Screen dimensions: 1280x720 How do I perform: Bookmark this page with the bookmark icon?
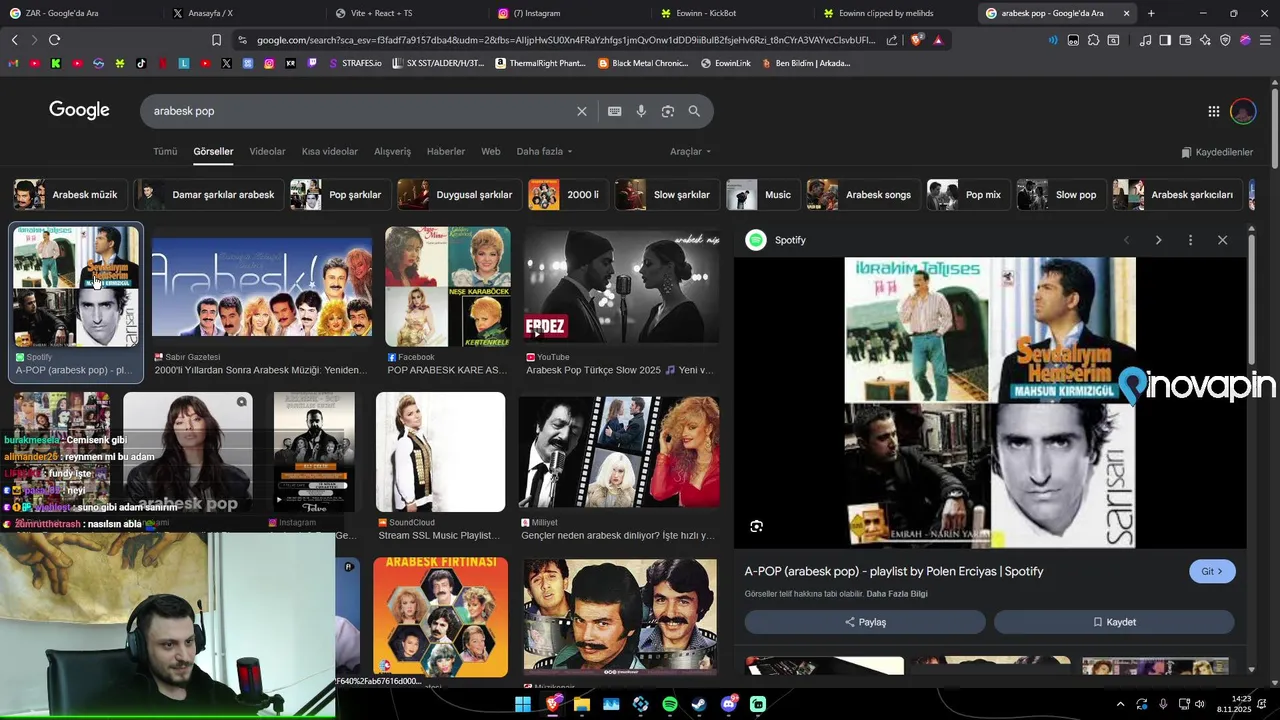click(216, 40)
